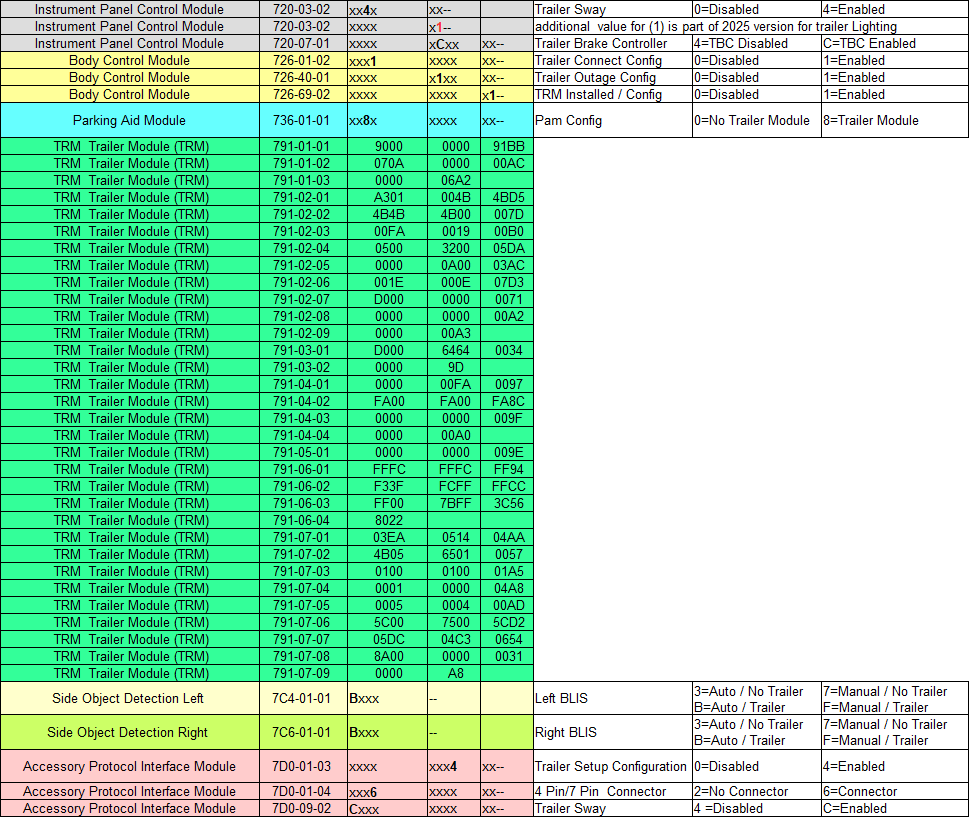Click the 4=TBC Disabled cell
This screenshot has height=824, width=974.
point(757,43)
